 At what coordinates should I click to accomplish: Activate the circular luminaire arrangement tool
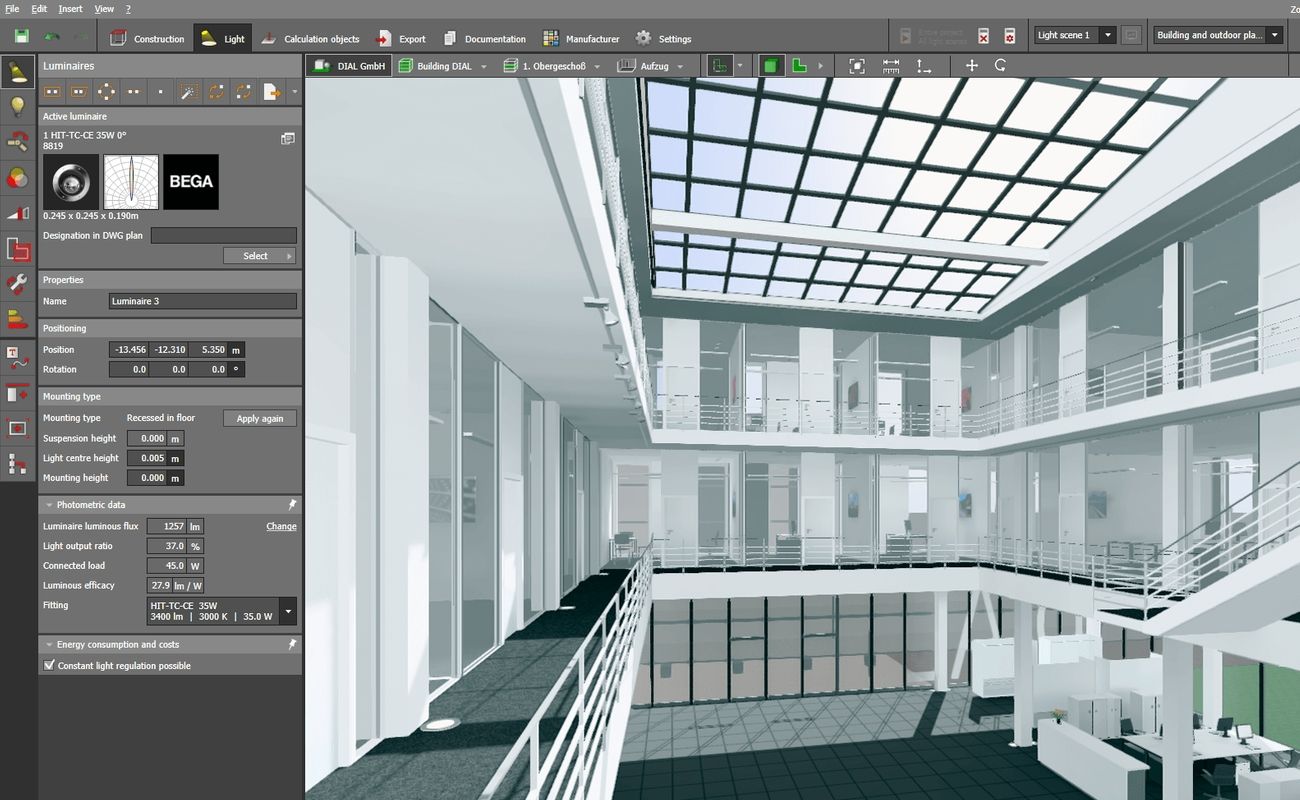click(106, 92)
